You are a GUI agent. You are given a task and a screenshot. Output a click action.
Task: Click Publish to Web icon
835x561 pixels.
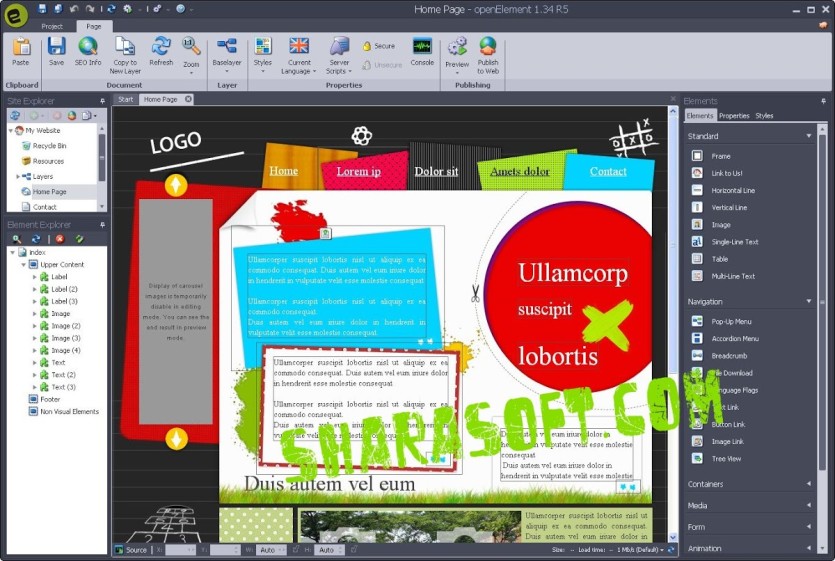click(487, 46)
